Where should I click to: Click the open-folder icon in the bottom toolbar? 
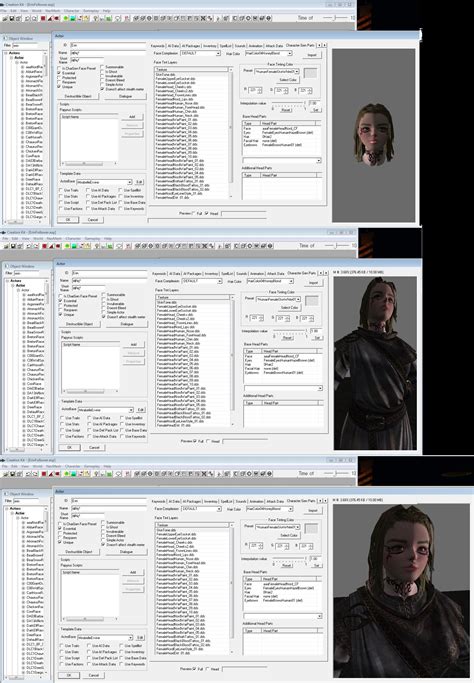pyautogui.click(x=6, y=473)
